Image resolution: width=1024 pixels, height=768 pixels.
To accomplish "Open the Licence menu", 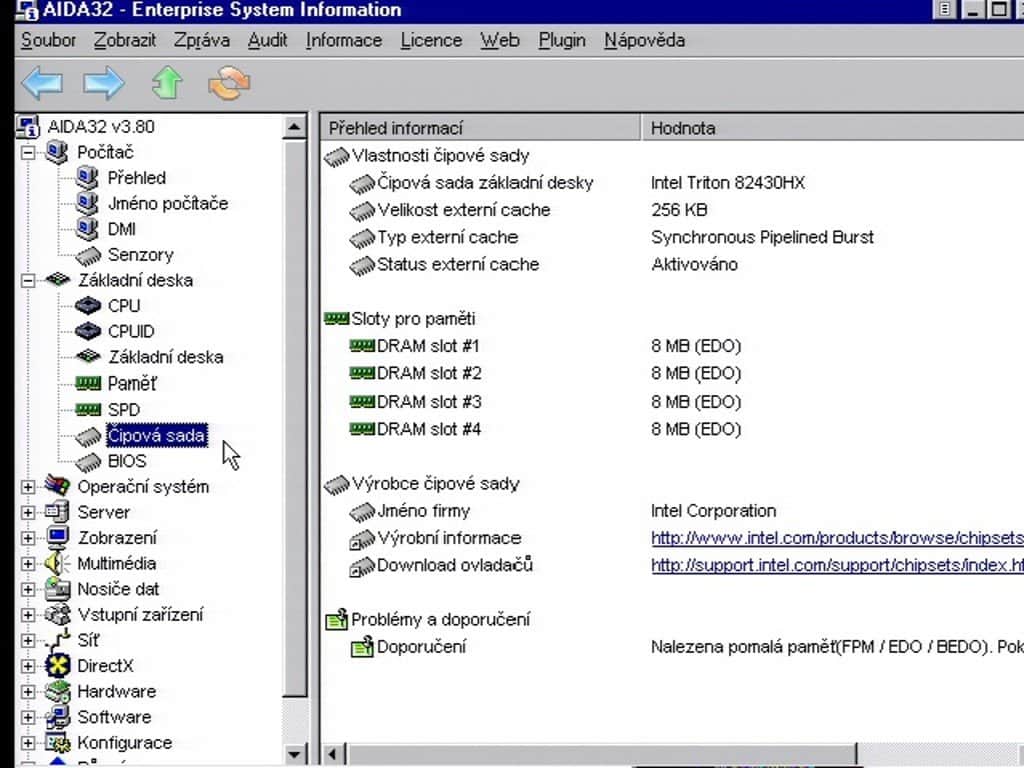I will (x=431, y=40).
